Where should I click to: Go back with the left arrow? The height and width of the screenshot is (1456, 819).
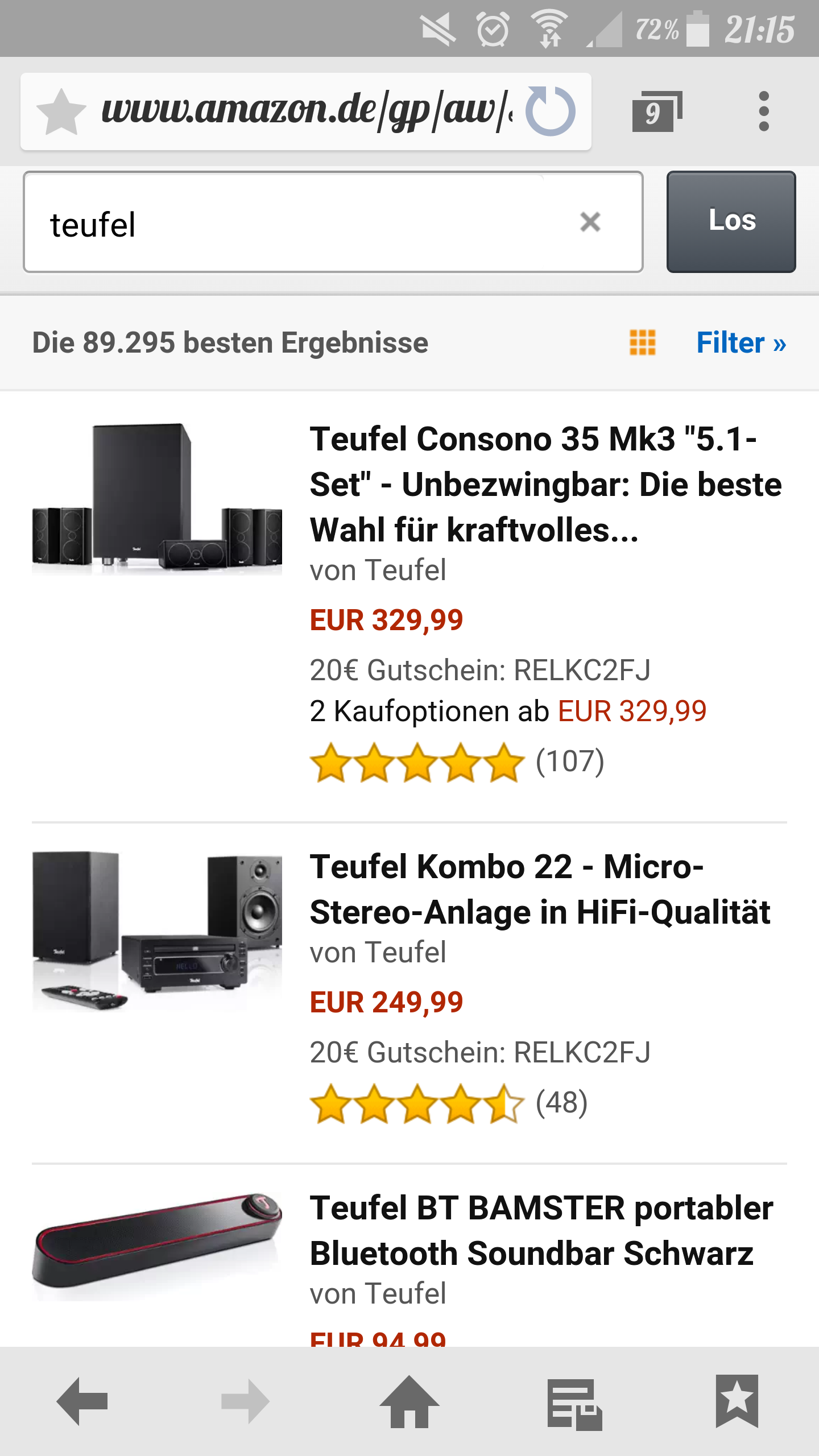[x=82, y=1401]
